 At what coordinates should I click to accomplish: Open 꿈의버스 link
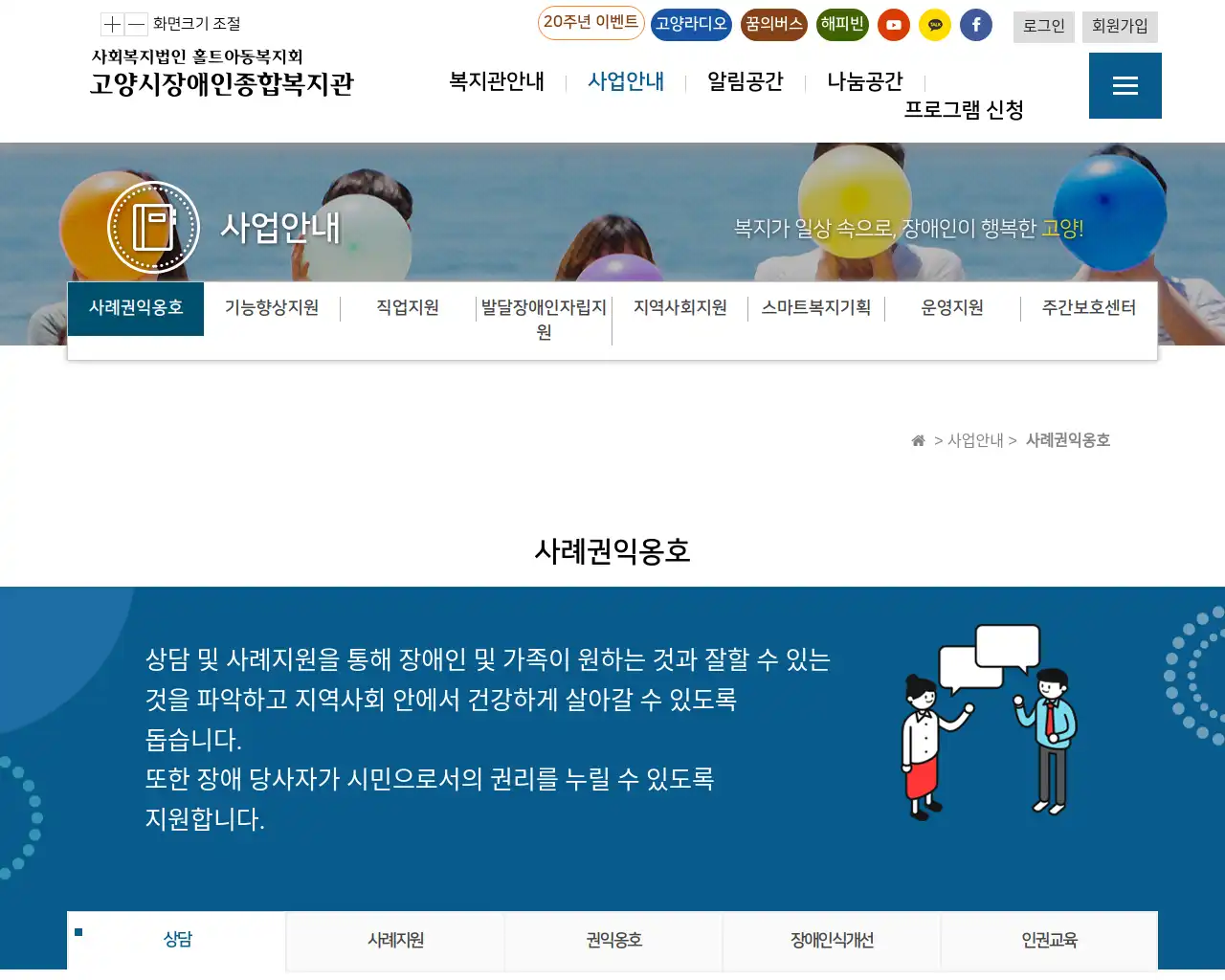[x=774, y=25]
